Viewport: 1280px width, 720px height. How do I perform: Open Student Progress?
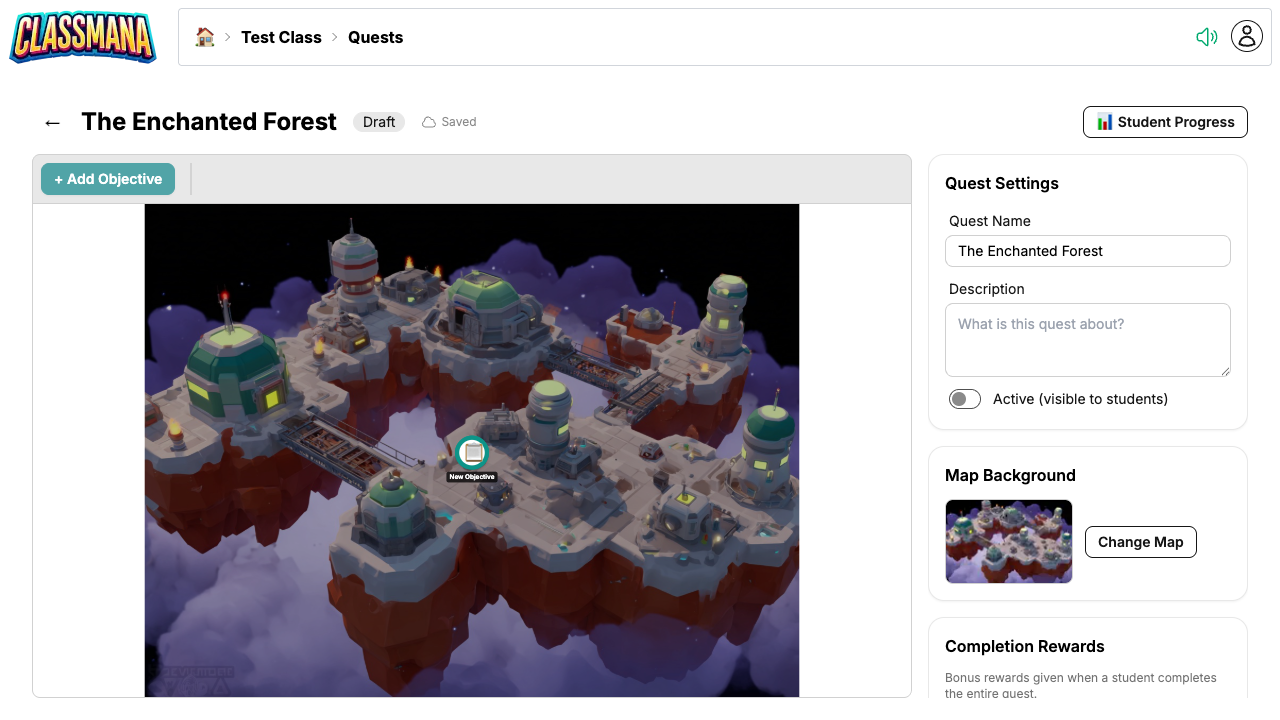[x=1165, y=122]
